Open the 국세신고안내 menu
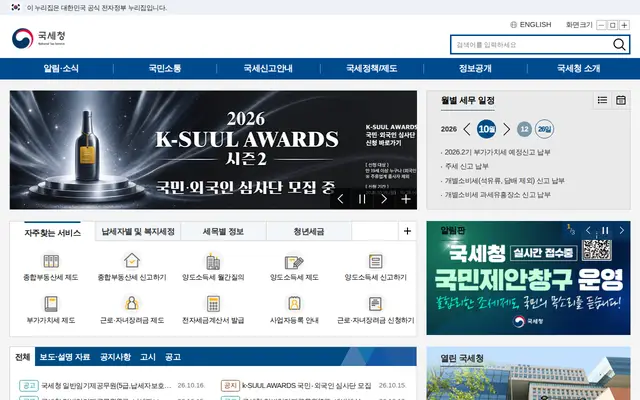The height and width of the screenshot is (400, 640). tap(268, 68)
